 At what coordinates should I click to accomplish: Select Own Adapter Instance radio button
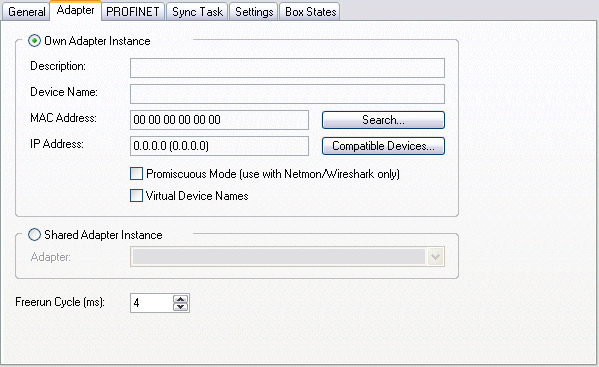pyautogui.click(x=34, y=41)
